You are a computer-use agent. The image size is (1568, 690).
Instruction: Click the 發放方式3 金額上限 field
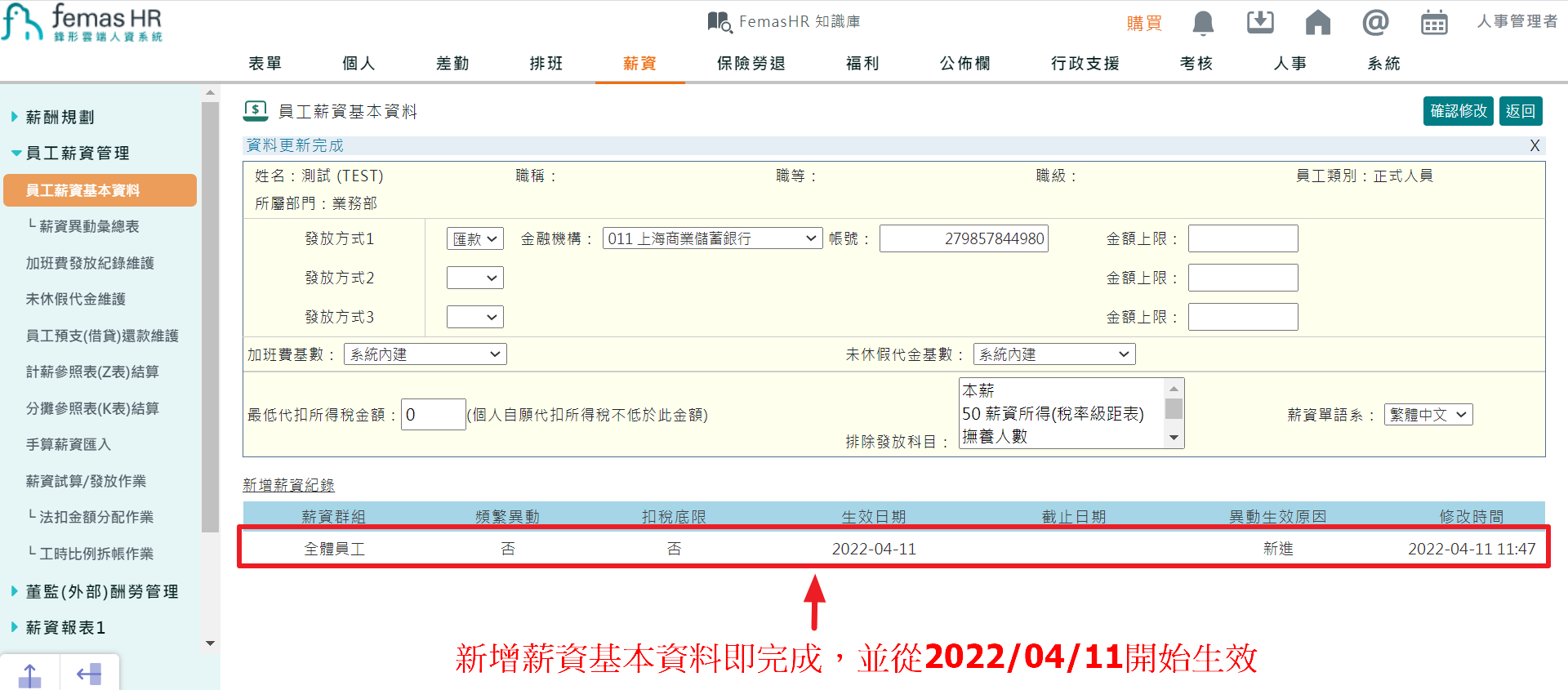tap(1243, 317)
